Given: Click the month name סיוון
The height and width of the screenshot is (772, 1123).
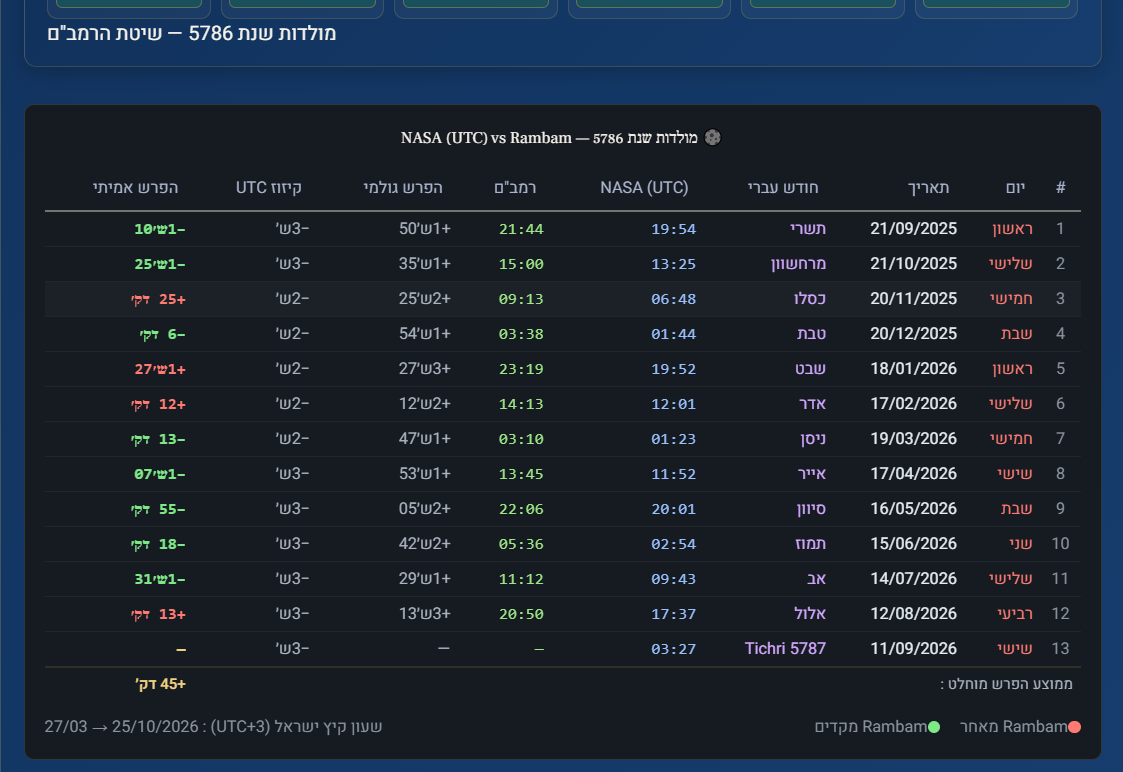Looking at the screenshot, I should 811,509.
